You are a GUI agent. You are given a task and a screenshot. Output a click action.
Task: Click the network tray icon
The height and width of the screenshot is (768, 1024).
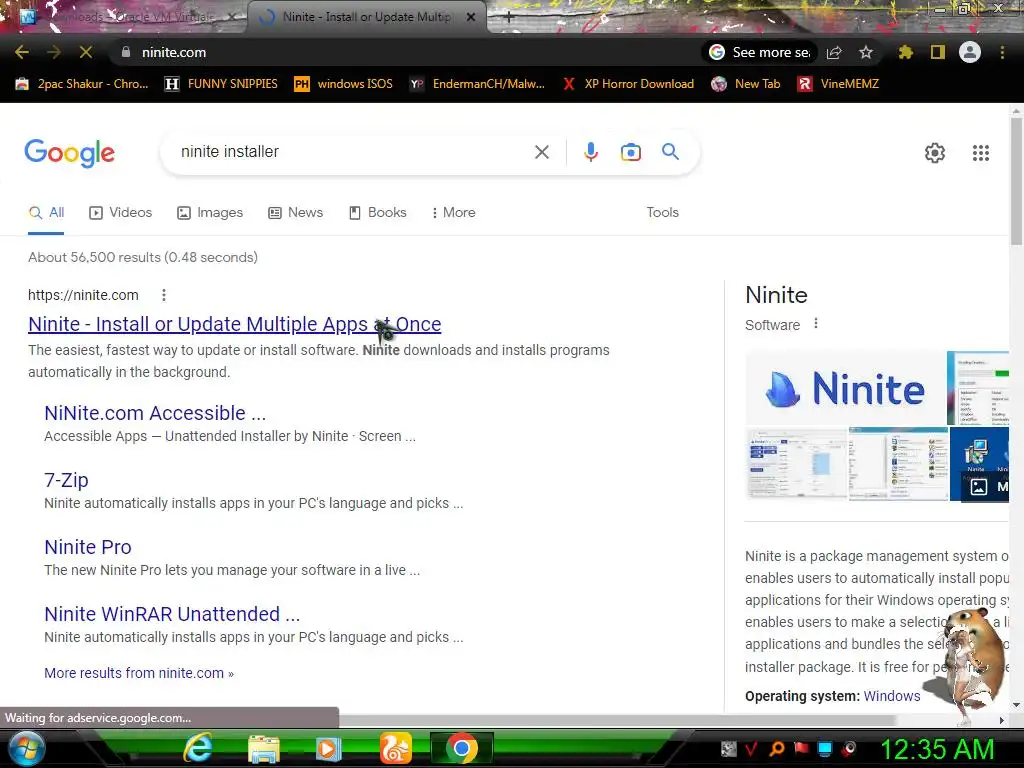pyautogui.click(x=825, y=749)
